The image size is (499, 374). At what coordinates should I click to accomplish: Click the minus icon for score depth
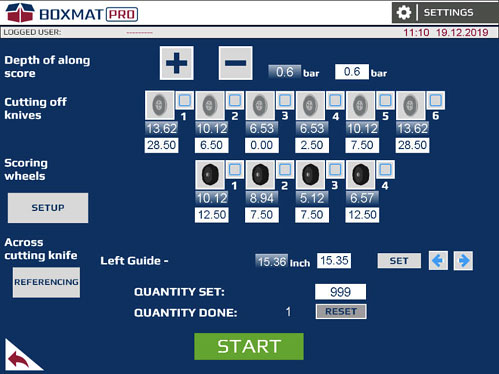point(235,63)
